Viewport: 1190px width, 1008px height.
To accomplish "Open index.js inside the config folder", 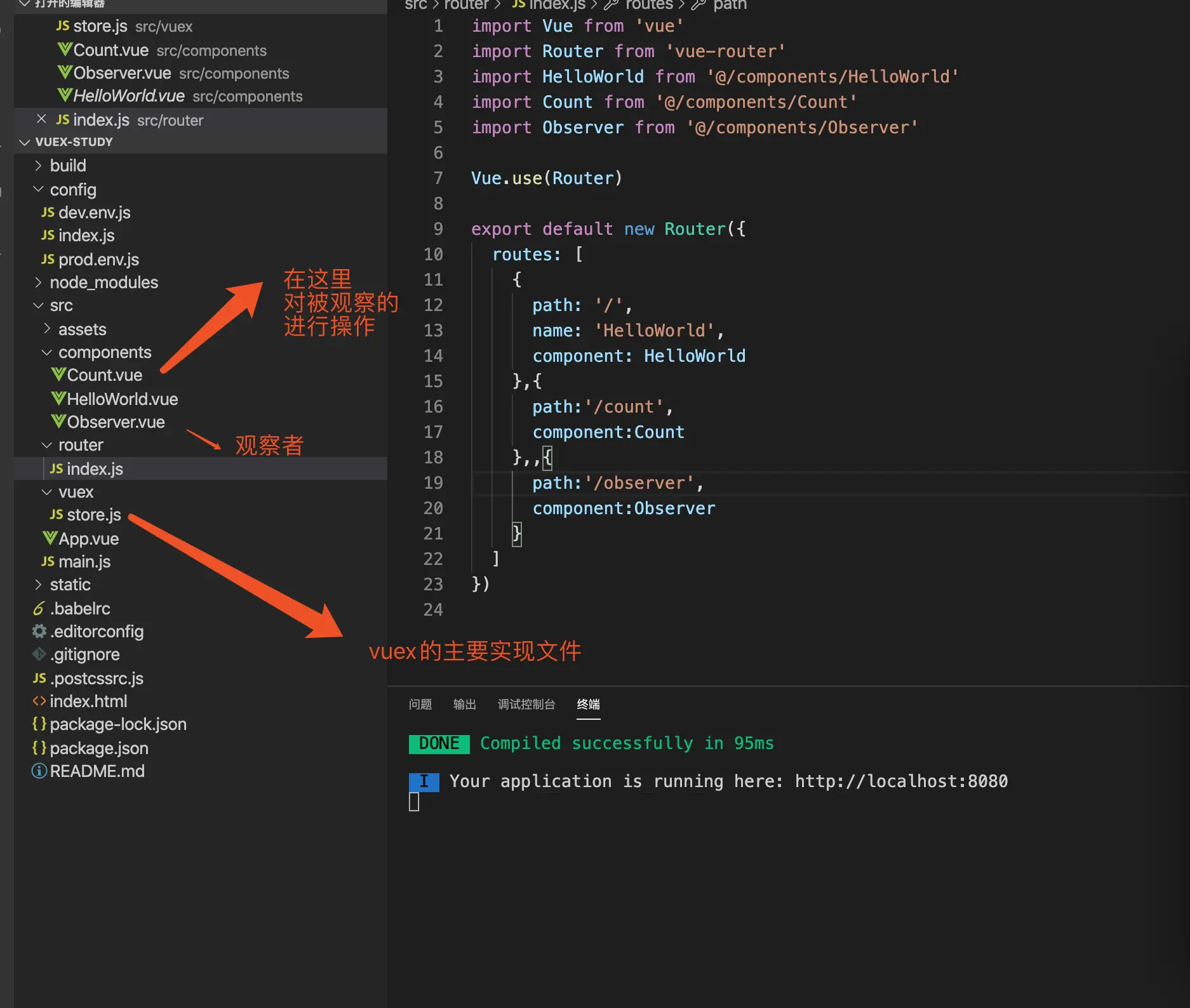I will click(x=87, y=235).
